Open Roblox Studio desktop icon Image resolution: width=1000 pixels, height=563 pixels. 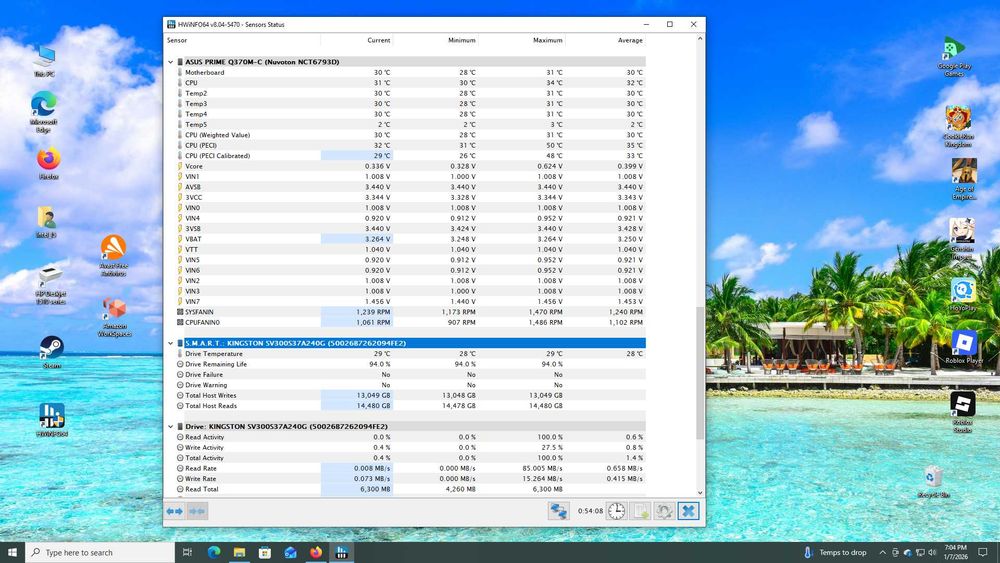pyautogui.click(x=962, y=413)
